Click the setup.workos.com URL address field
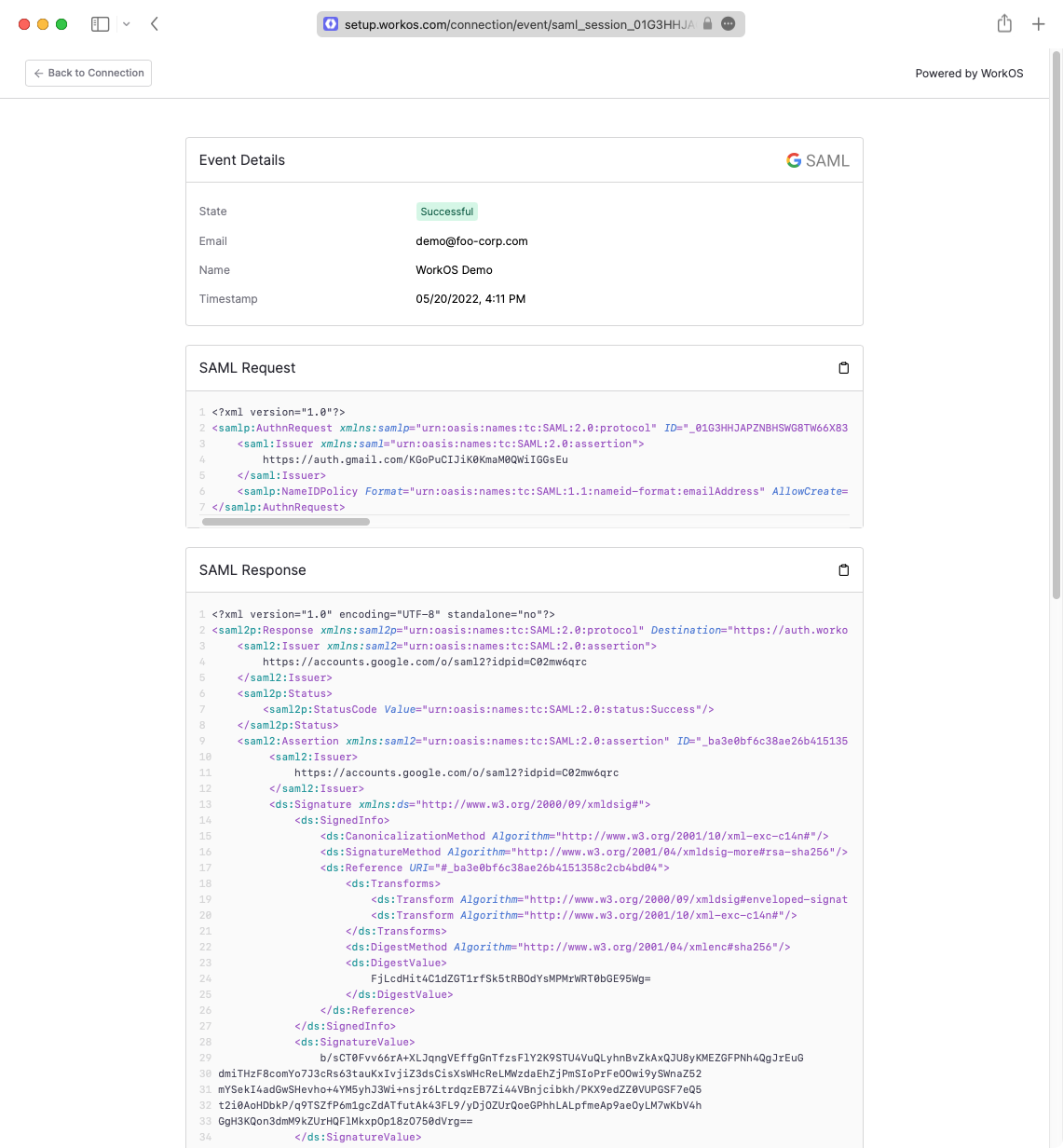The image size is (1063, 1148). point(517,24)
